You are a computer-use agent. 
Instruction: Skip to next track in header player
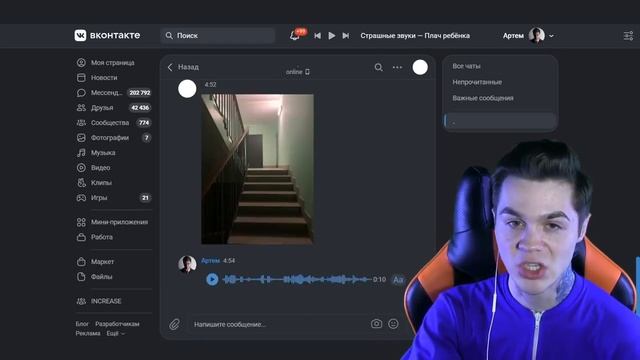(346, 36)
